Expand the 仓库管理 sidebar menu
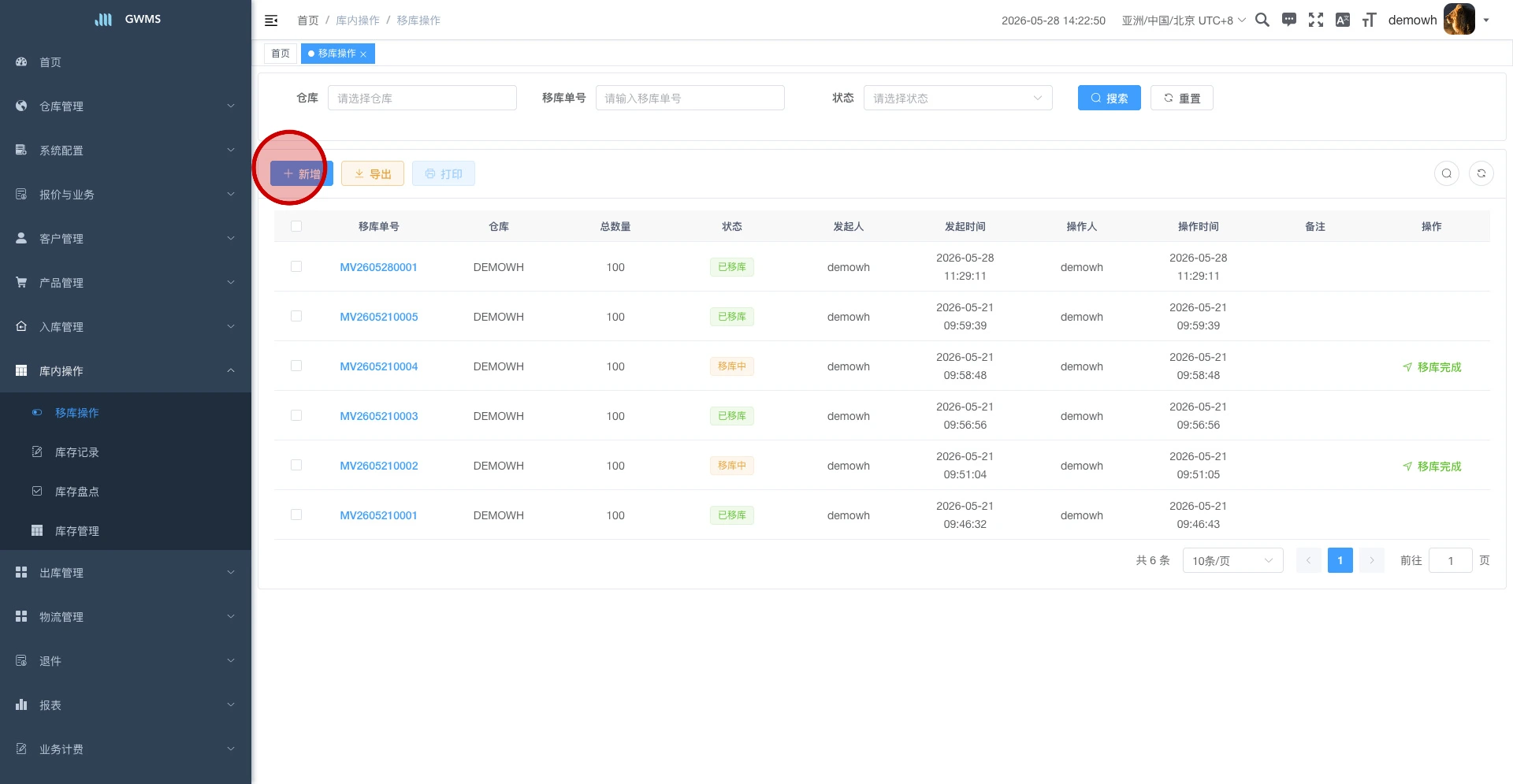 point(126,106)
